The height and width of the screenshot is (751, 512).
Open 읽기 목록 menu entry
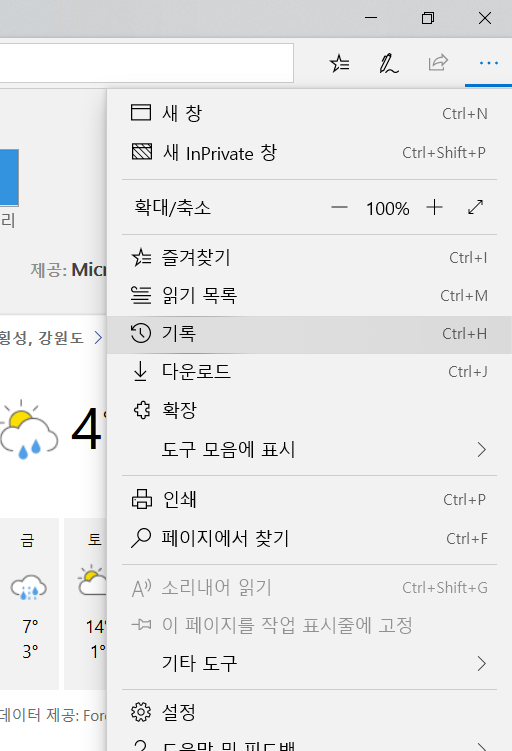coord(309,296)
